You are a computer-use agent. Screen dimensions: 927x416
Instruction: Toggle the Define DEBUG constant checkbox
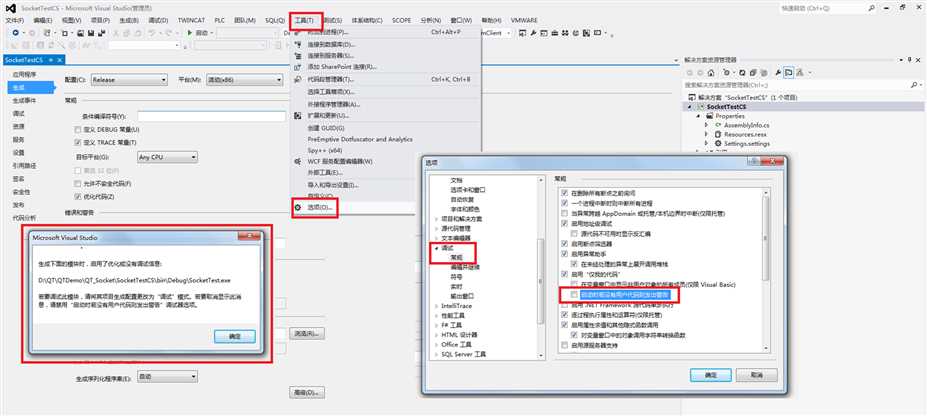click(78, 129)
